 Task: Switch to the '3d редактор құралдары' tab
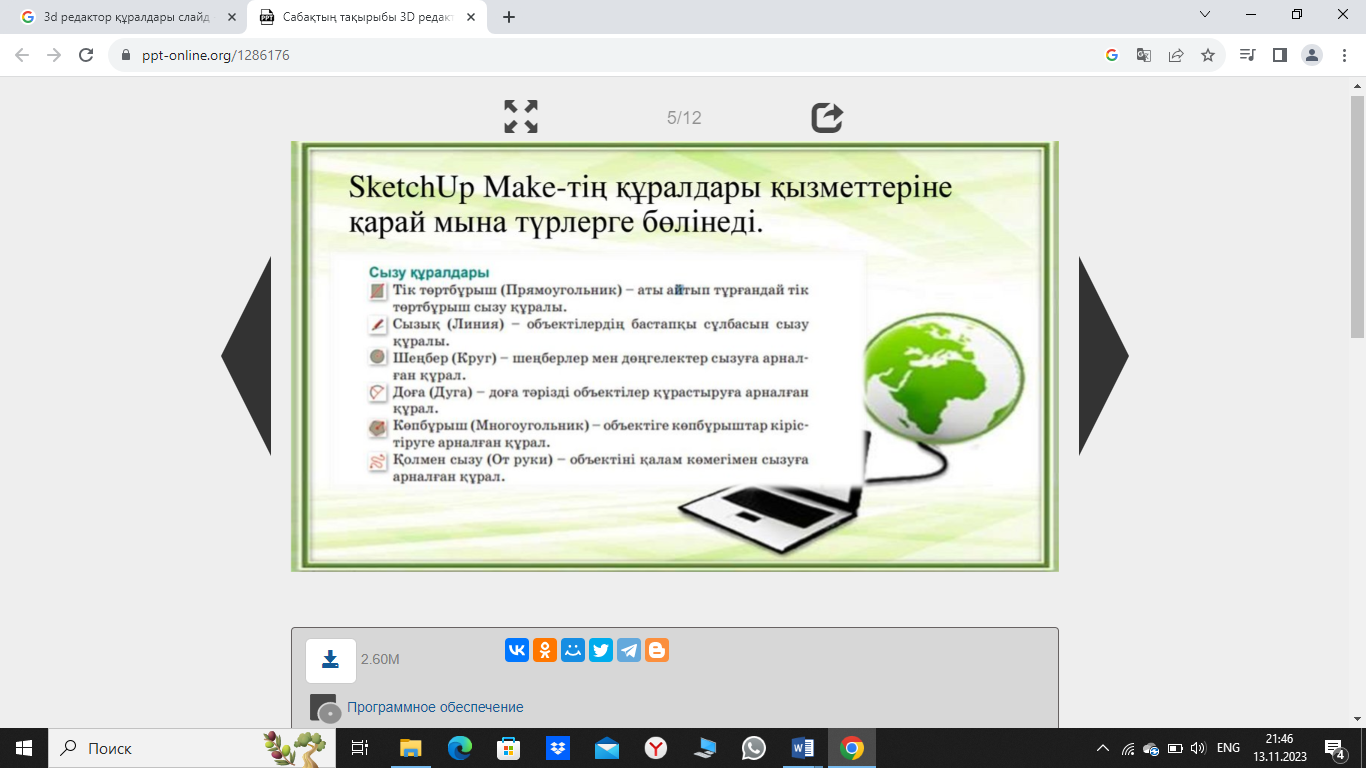pyautogui.click(x=127, y=17)
